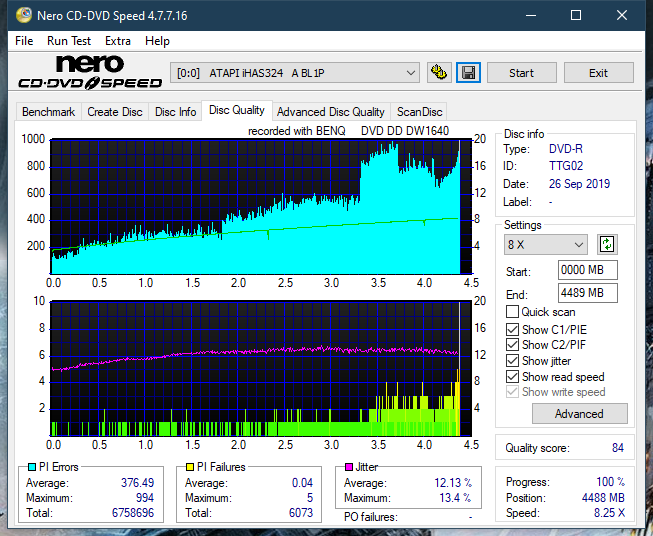
Task: Uncheck Show C2/PIF
Action: pos(512,345)
